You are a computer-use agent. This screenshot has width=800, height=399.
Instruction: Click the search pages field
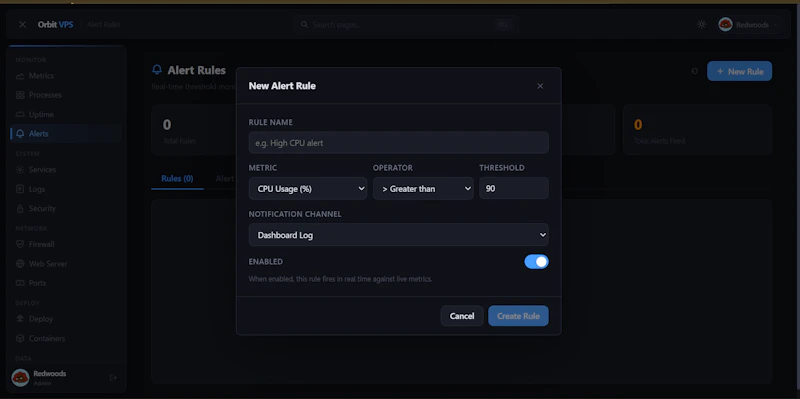pos(406,24)
